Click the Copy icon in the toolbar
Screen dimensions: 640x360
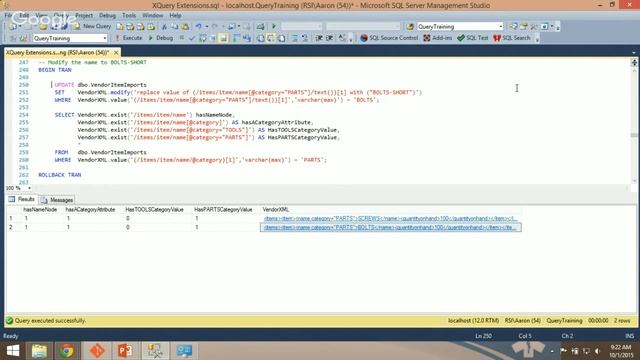click(x=175, y=27)
